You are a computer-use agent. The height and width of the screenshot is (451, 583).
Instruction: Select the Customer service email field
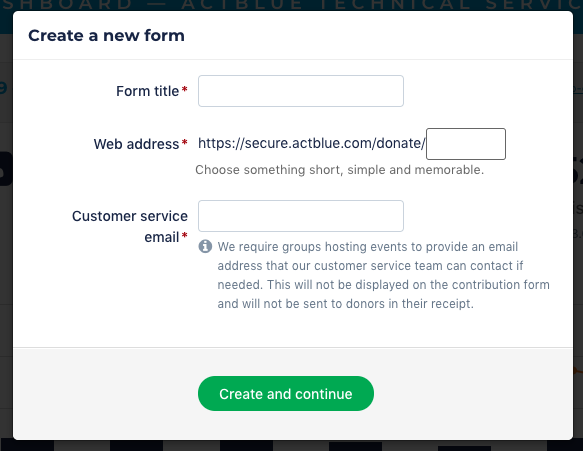click(300, 216)
